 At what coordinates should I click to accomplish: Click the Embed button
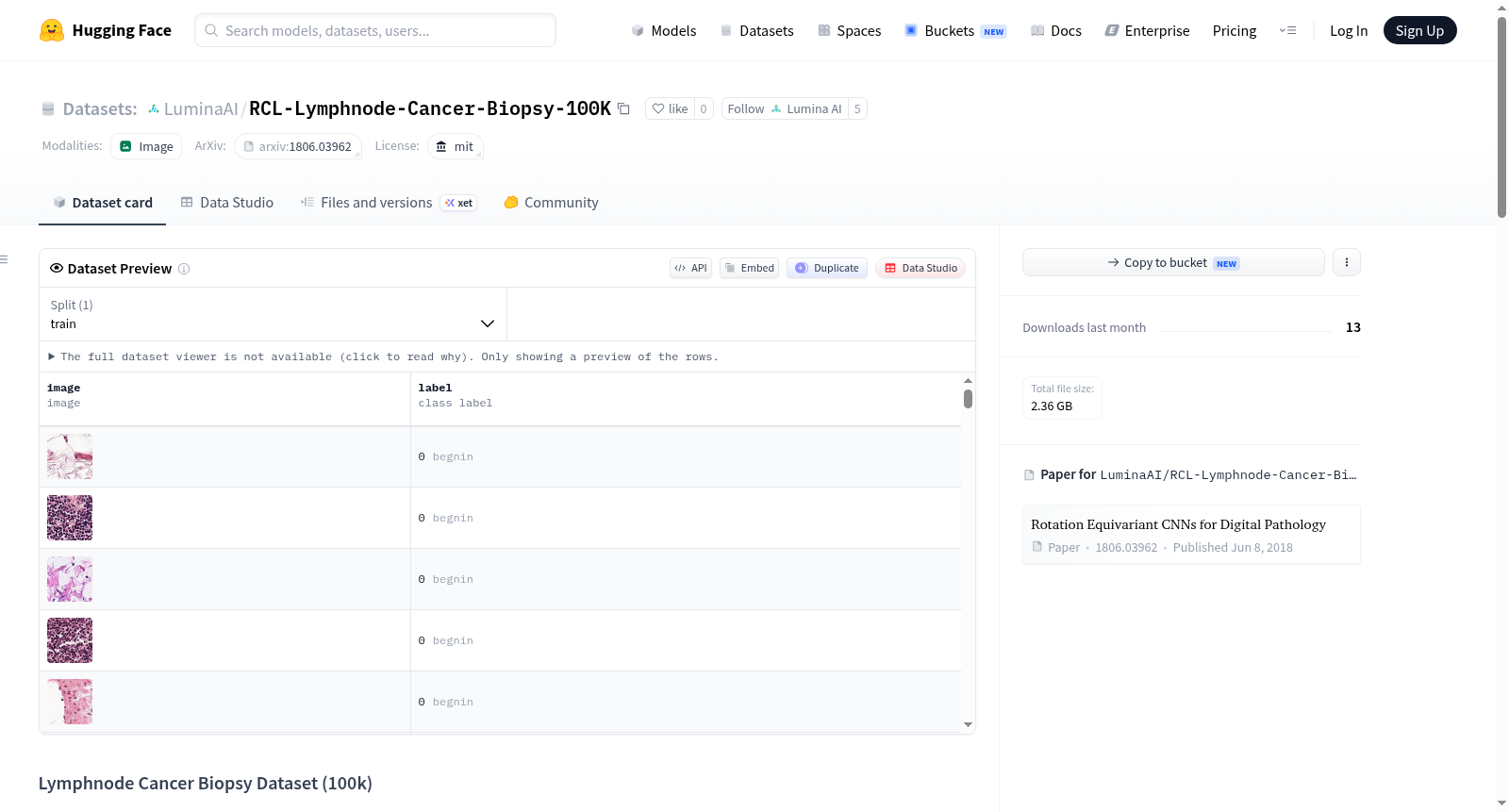(x=750, y=268)
